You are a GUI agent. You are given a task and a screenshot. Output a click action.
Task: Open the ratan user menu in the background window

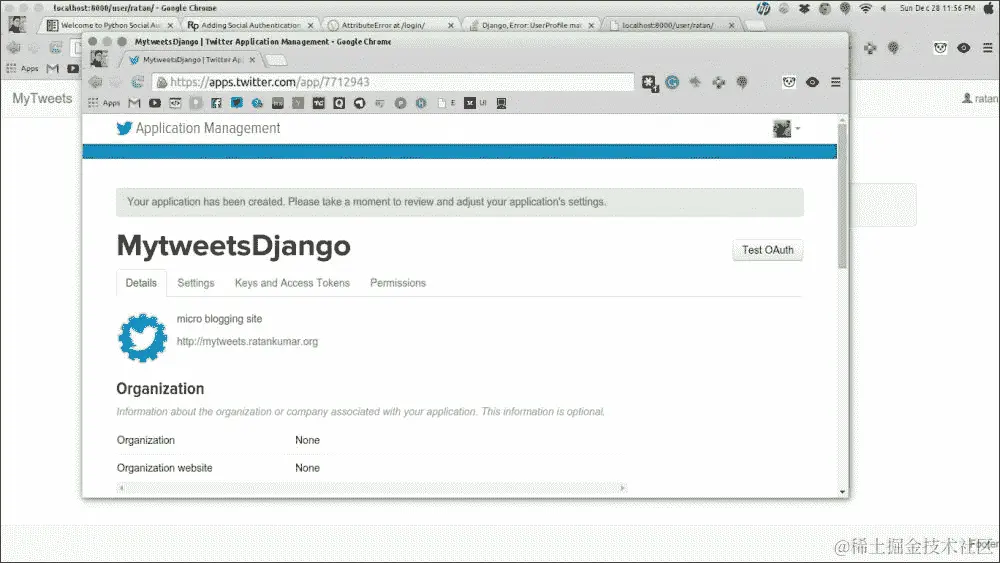(x=980, y=98)
